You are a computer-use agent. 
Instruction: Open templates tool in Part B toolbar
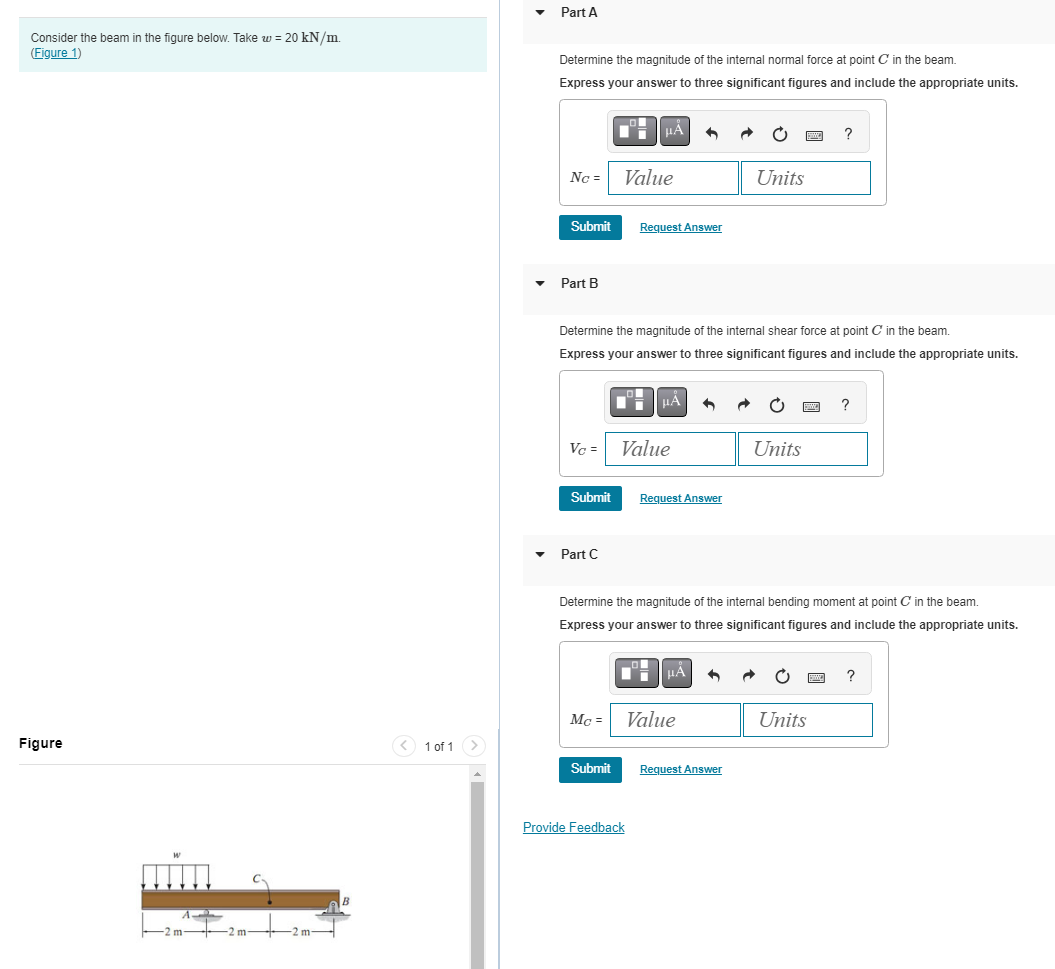(x=632, y=402)
